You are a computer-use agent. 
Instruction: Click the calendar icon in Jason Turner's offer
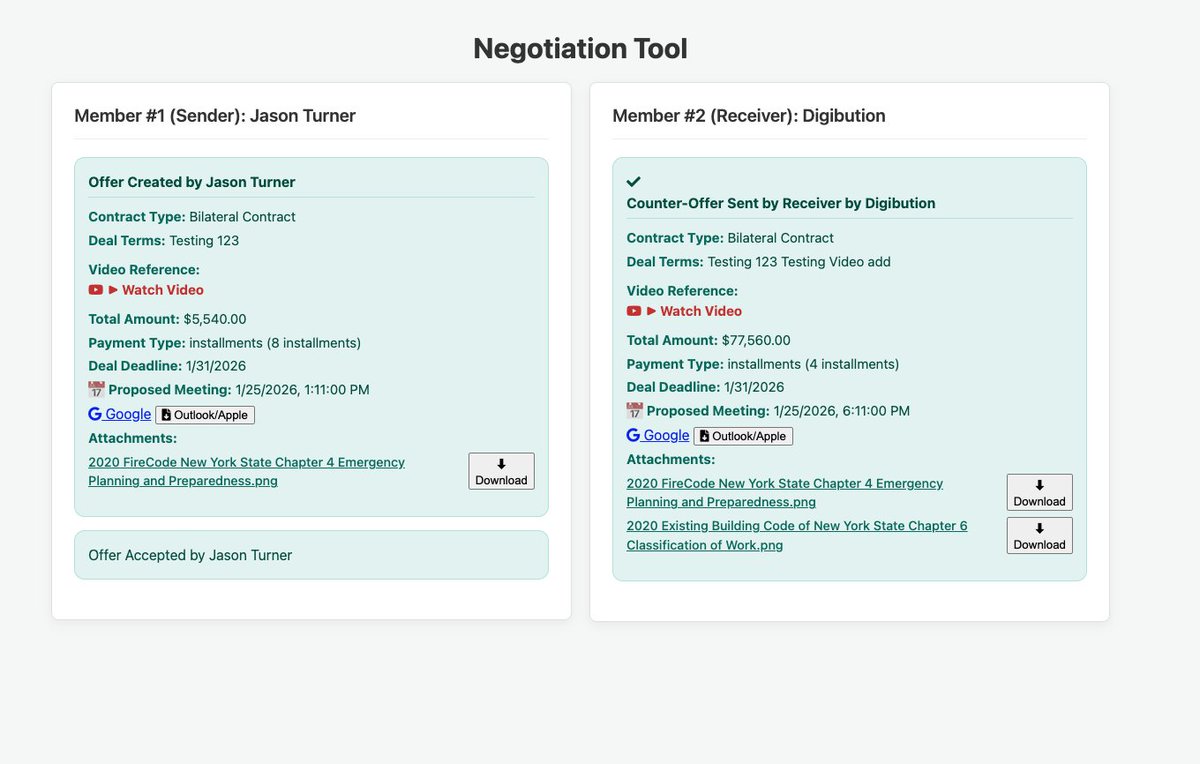click(96, 390)
